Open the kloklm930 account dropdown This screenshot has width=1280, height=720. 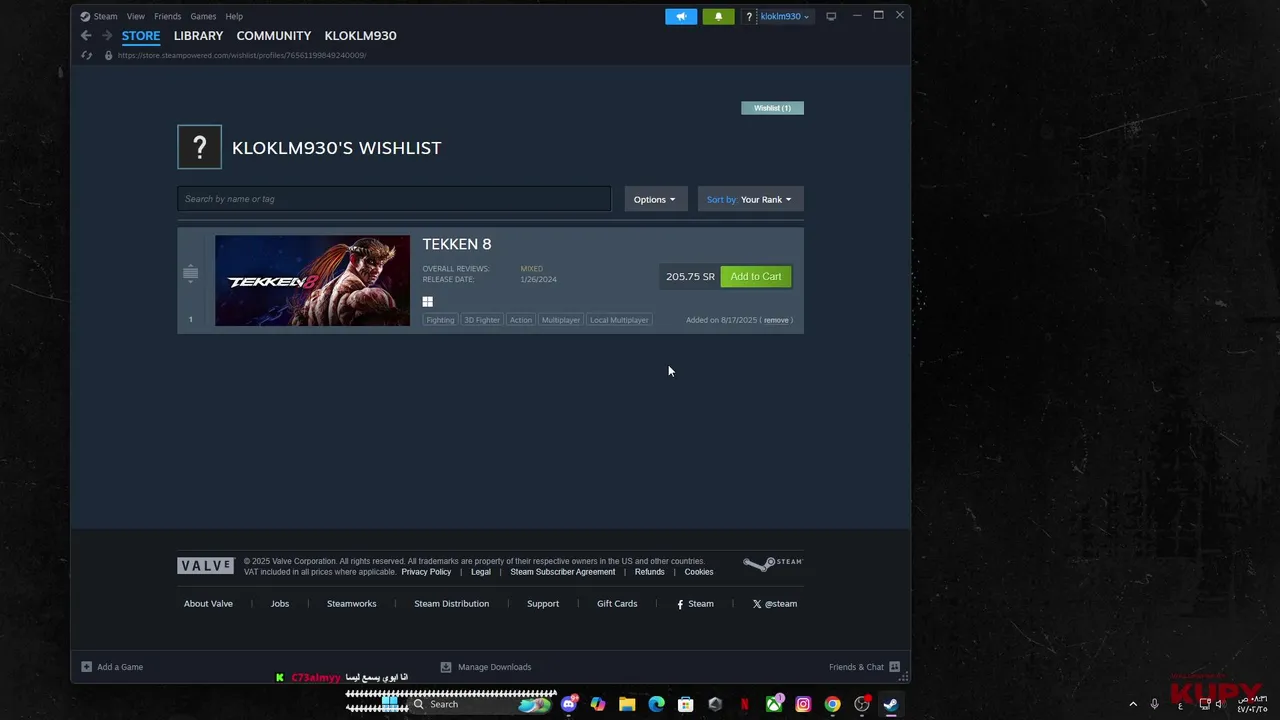(785, 16)
